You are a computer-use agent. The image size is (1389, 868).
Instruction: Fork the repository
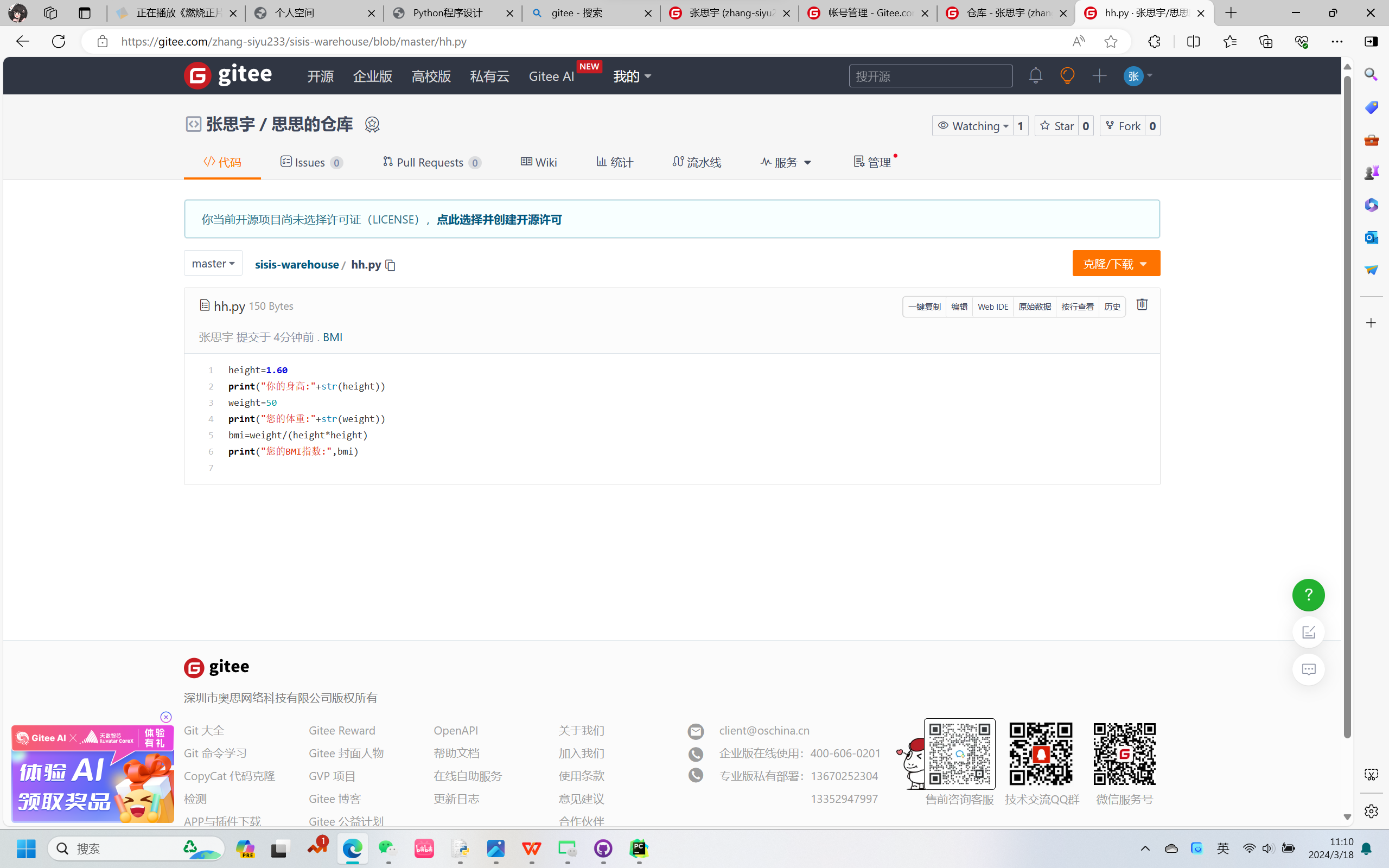1123,126
